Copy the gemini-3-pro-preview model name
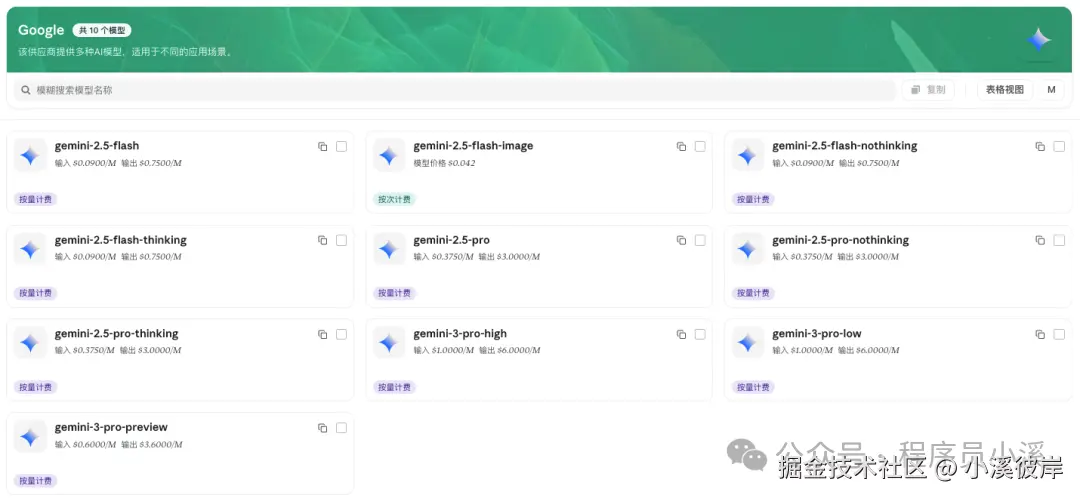Viewport: 1080px width, 498px height. tap(322, 428)
